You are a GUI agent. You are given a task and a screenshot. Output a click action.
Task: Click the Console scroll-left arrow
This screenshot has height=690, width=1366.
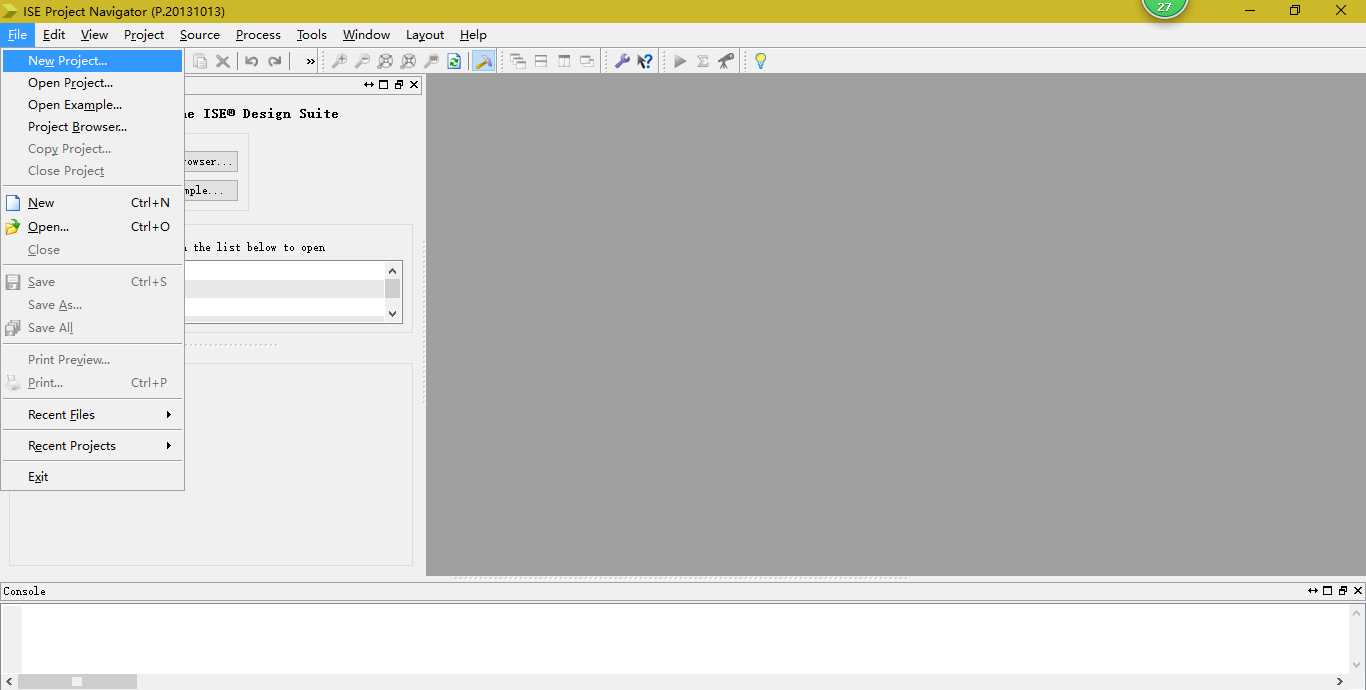9,681
